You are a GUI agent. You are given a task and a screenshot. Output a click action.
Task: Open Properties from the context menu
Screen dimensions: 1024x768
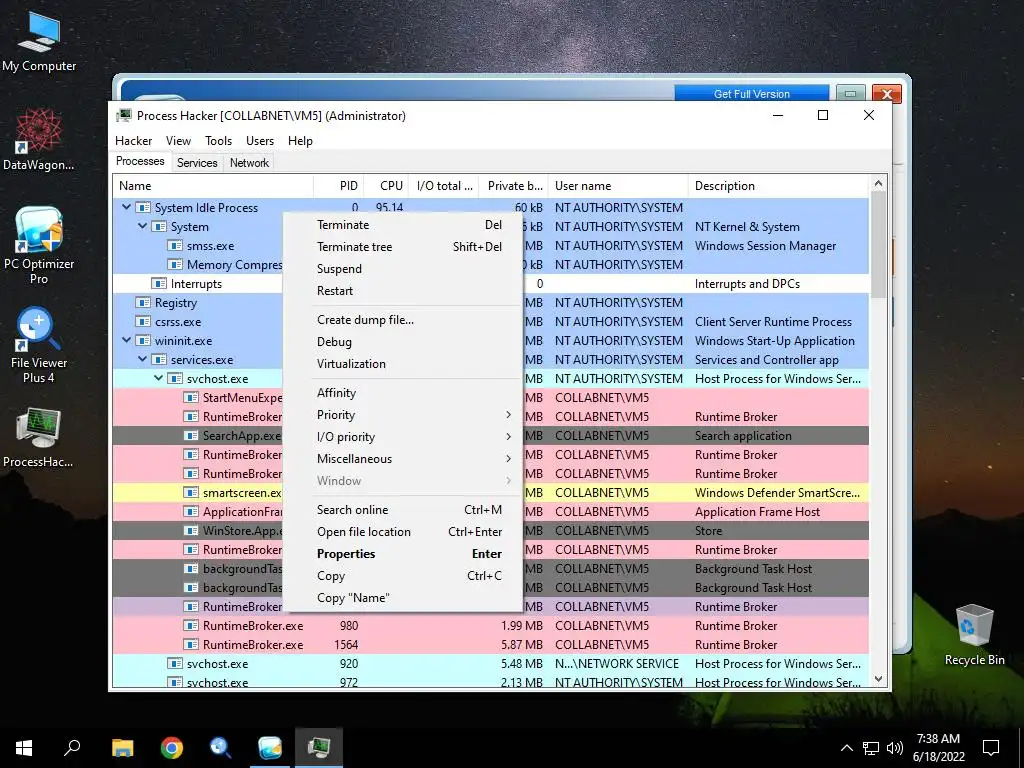point(404,554)
